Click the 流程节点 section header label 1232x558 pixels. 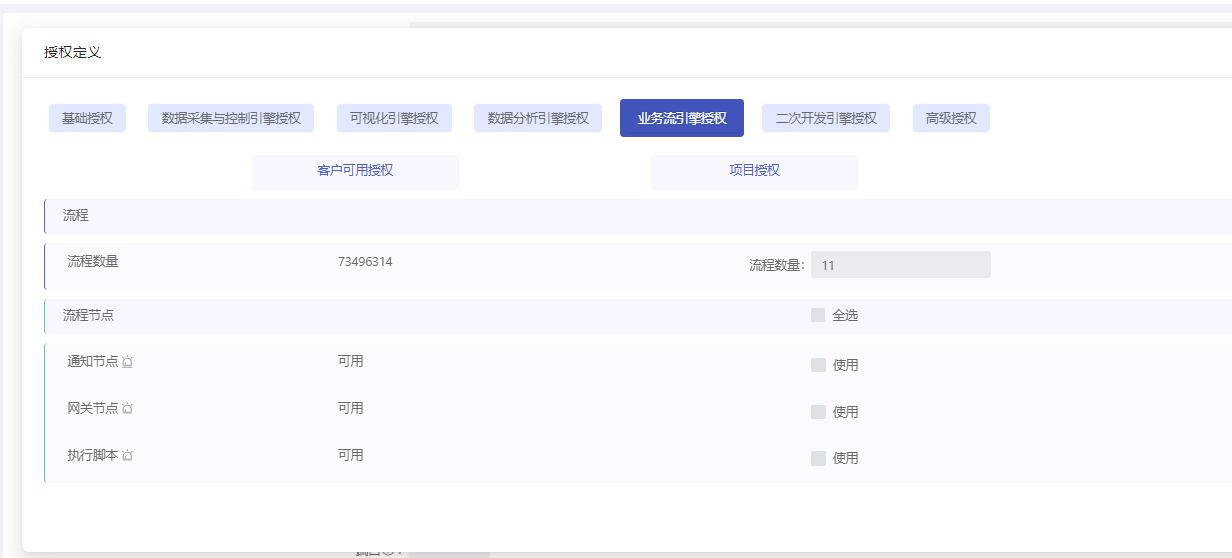88,315
